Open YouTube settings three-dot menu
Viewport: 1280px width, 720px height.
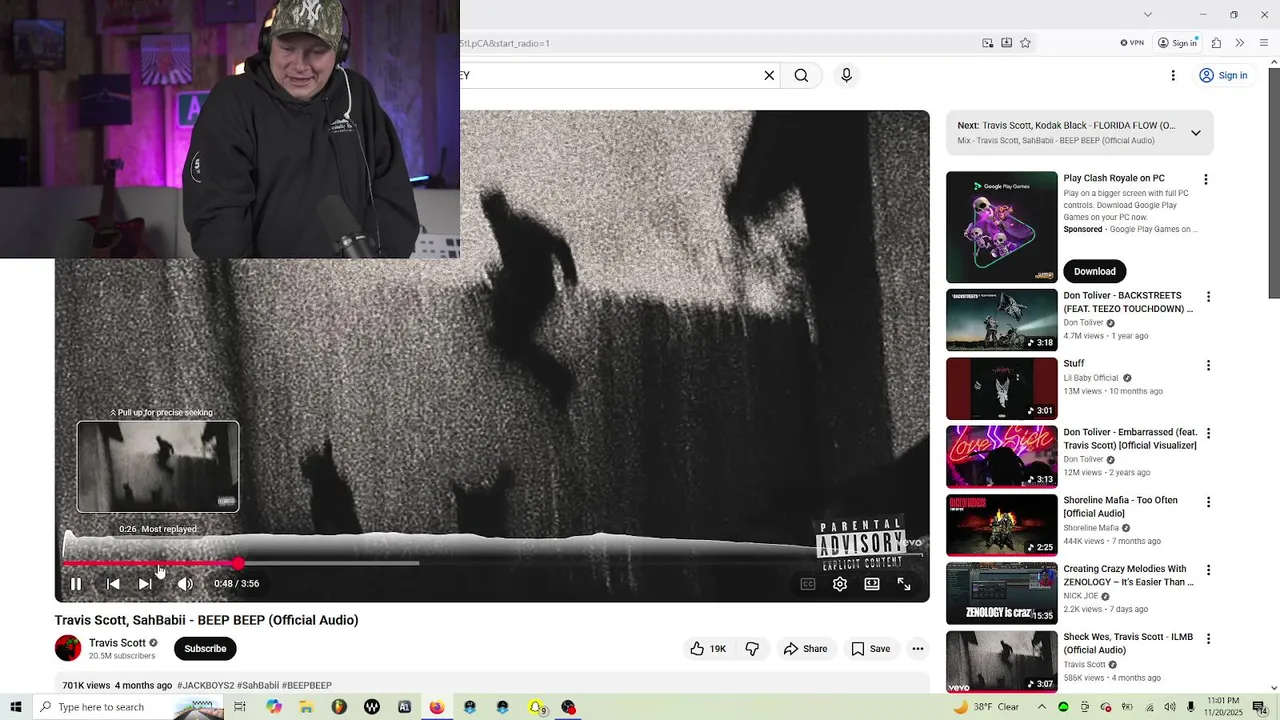(1173, 75)
